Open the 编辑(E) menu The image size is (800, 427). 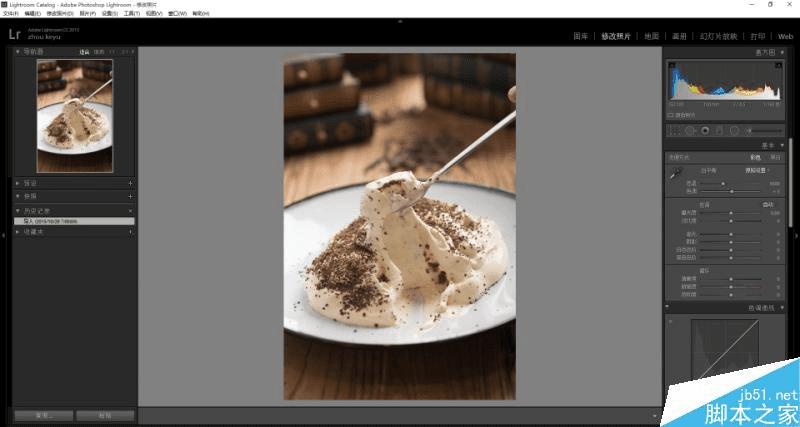(x=33, y=14)
